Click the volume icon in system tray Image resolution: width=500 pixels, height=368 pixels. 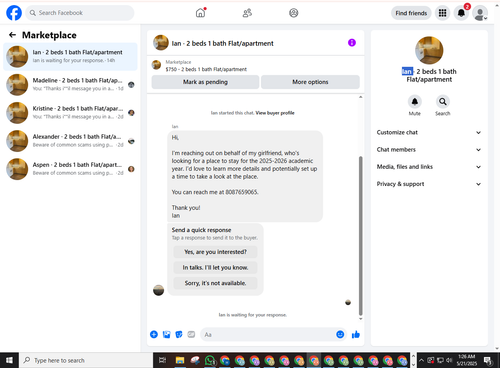[450, 360]
